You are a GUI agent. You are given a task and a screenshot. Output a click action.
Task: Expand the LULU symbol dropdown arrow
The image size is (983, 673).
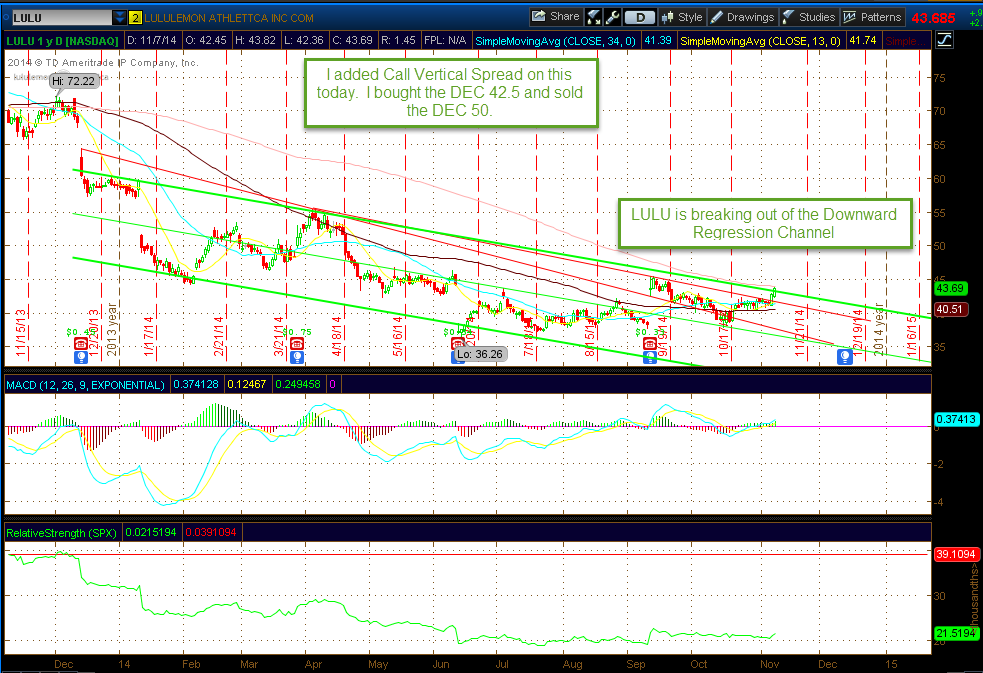point(119,18)
